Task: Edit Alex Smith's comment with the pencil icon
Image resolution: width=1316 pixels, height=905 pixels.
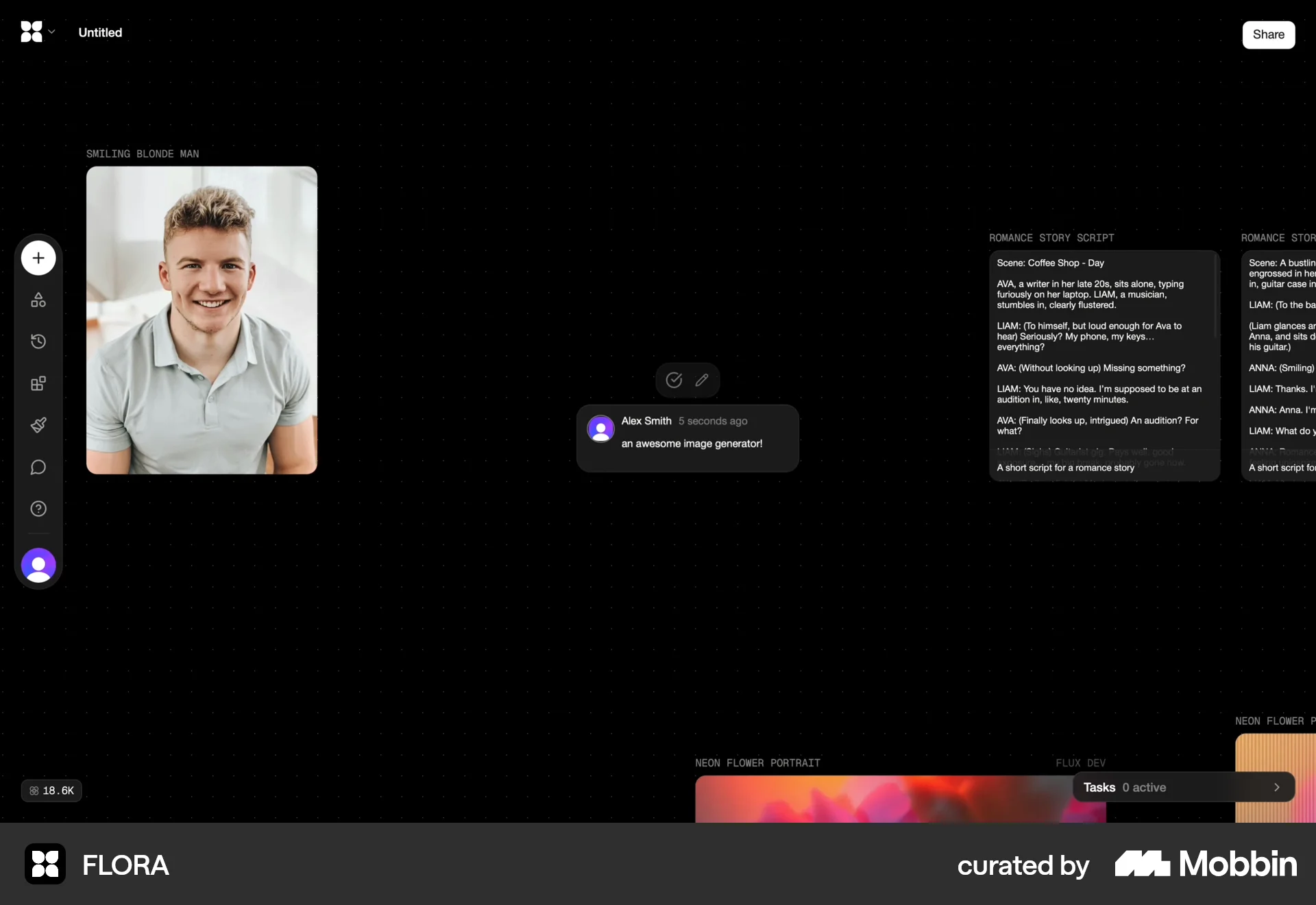Action: click(x=703, y=380)
